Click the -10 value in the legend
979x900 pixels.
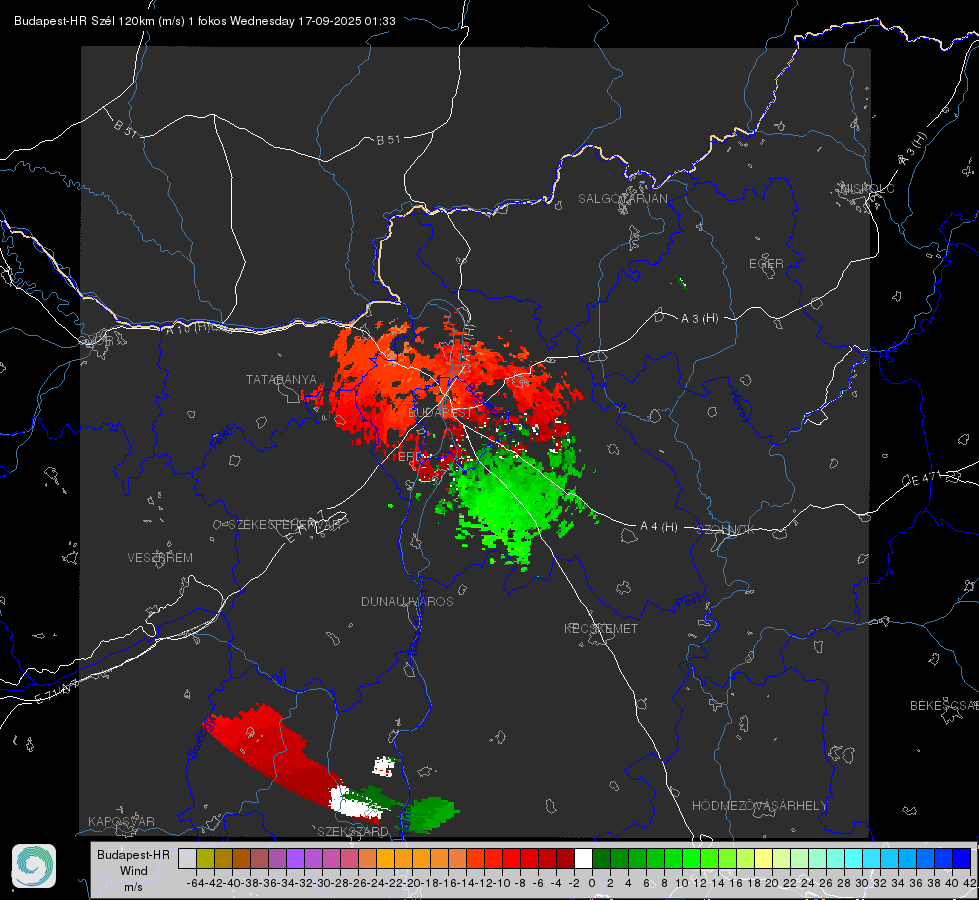[x=502, y=883]
